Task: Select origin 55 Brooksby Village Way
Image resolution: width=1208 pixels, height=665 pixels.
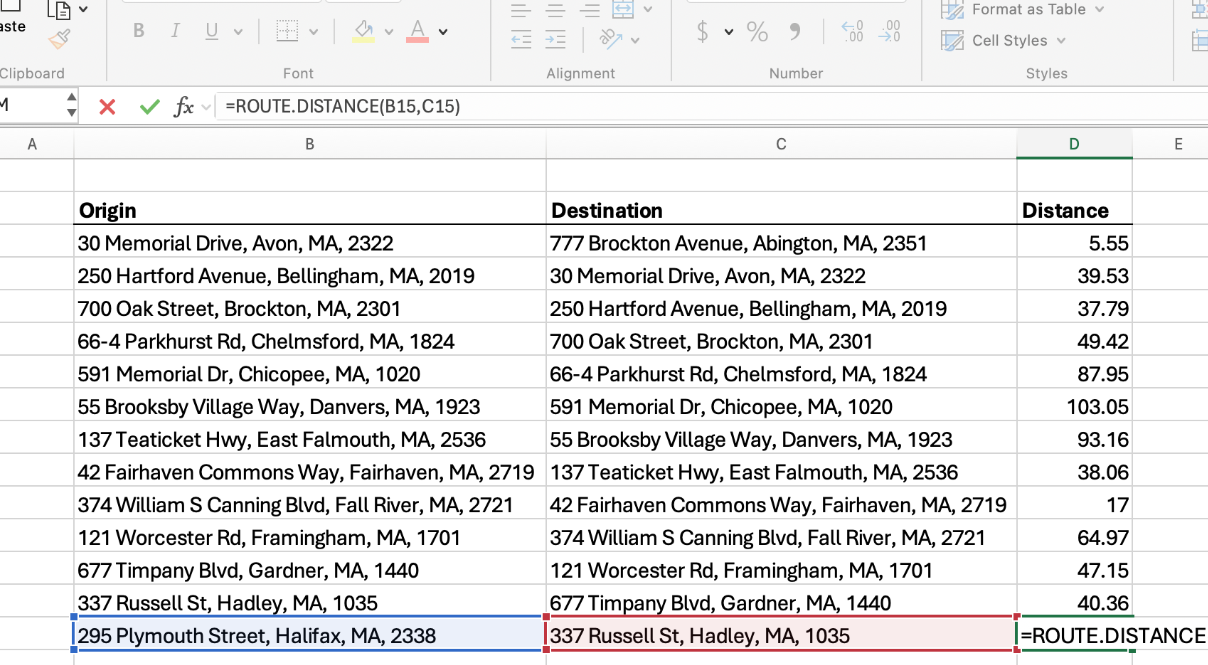Action: tap(310, 407)
